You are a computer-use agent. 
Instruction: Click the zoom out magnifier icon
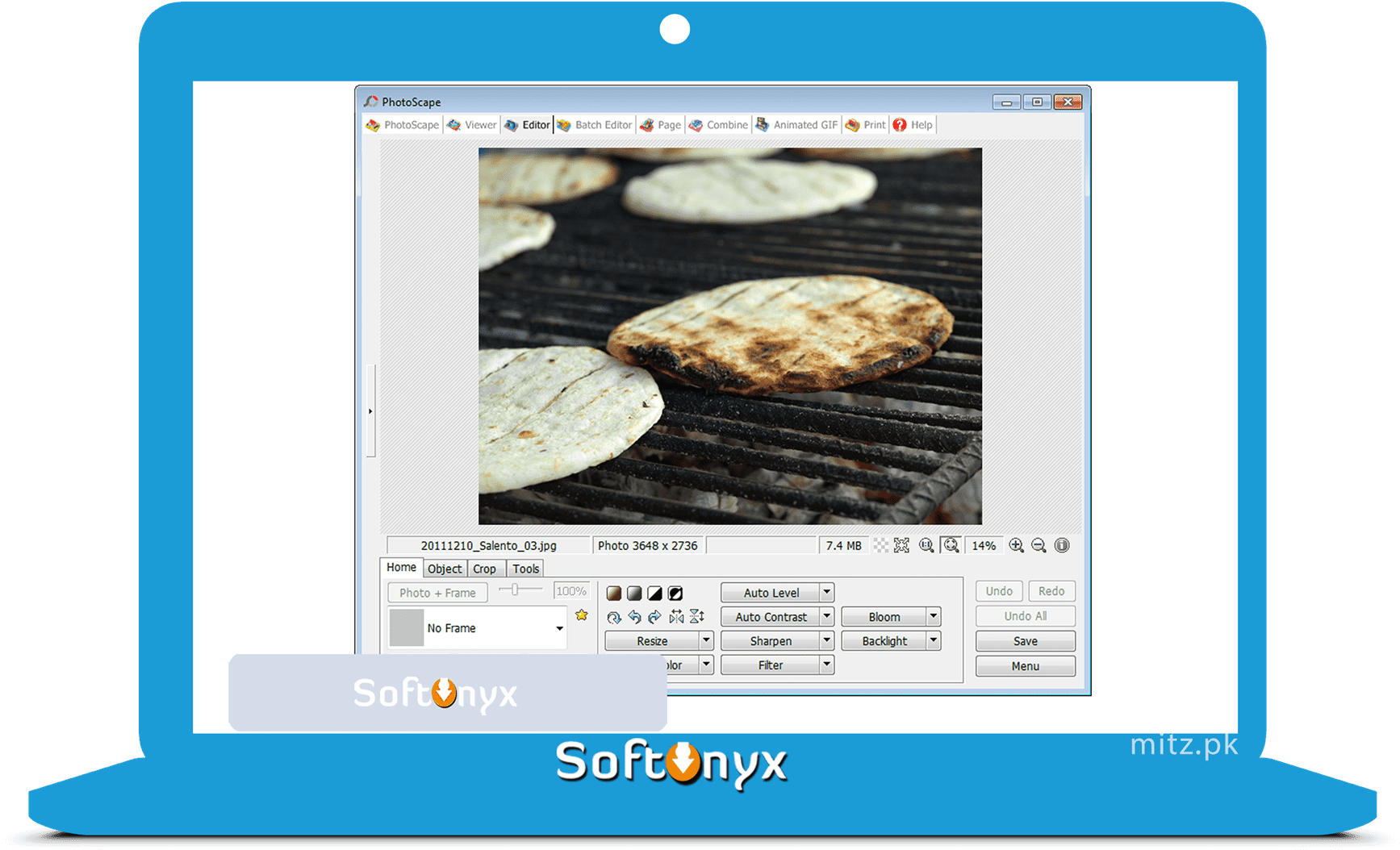click(x=1039, y=546)
